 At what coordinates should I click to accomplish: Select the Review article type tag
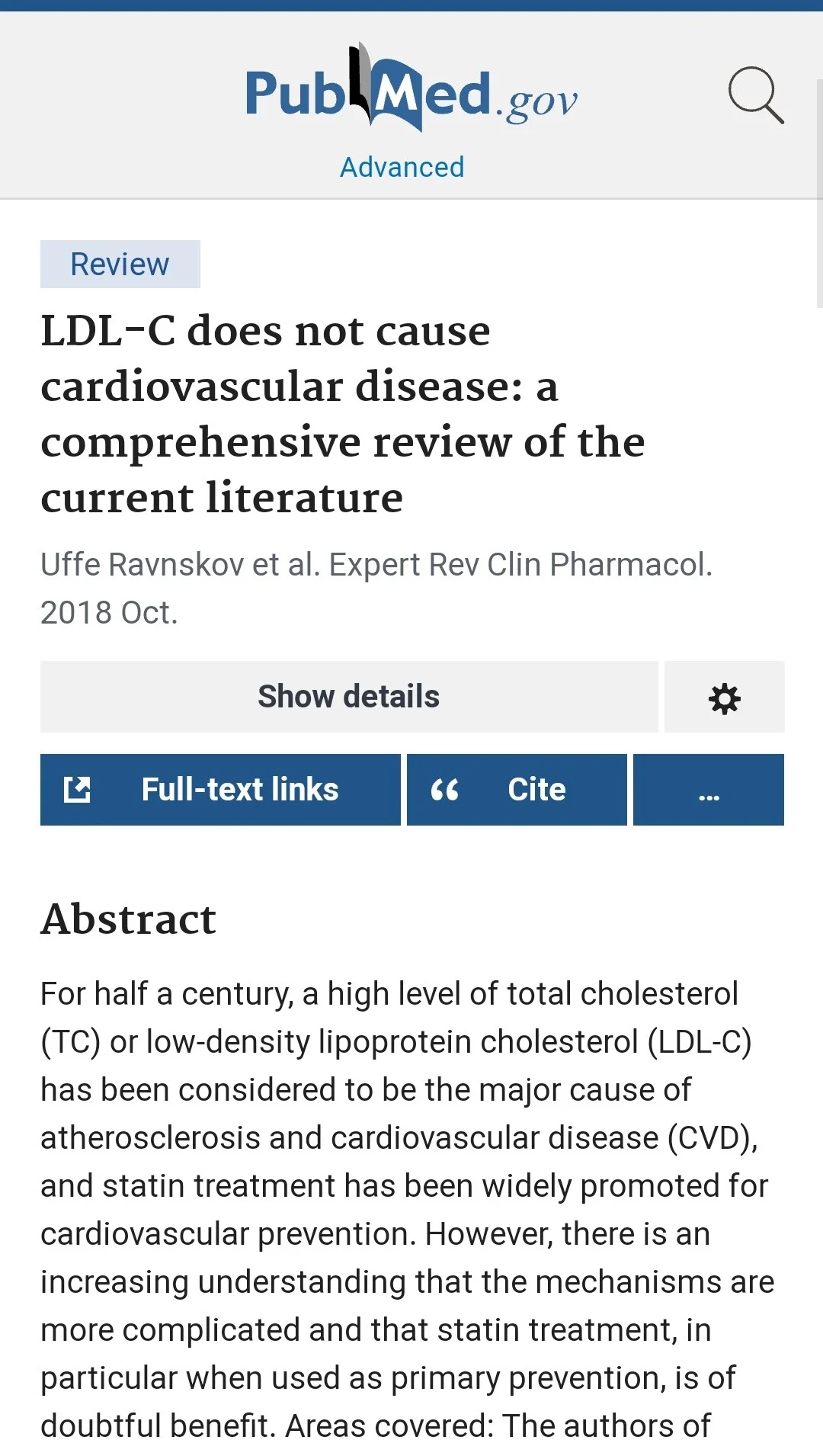point(120,265)
